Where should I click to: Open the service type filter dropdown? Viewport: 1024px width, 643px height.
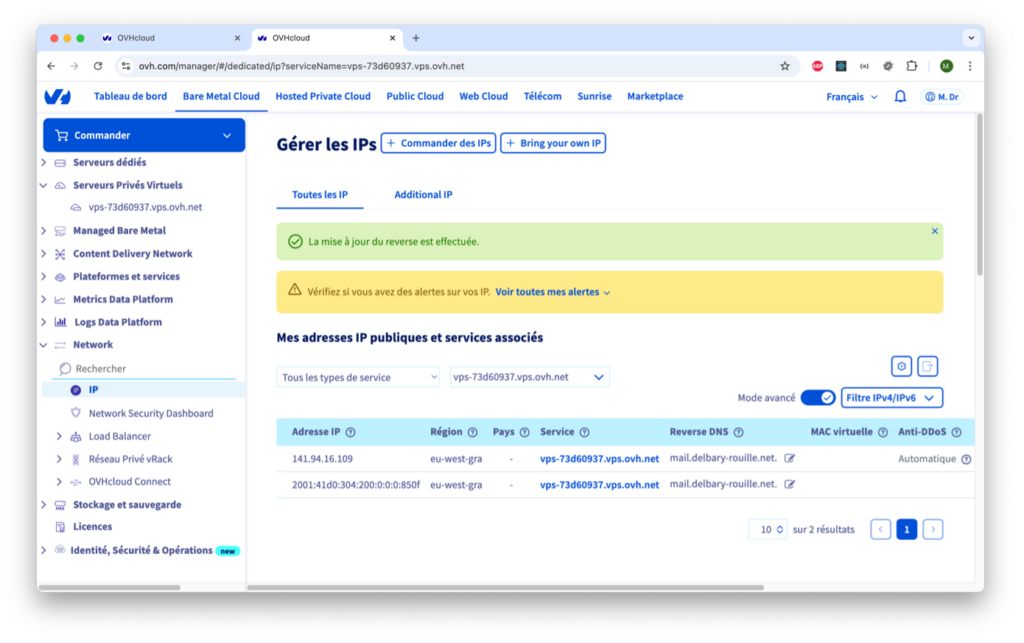coord(358,377)
